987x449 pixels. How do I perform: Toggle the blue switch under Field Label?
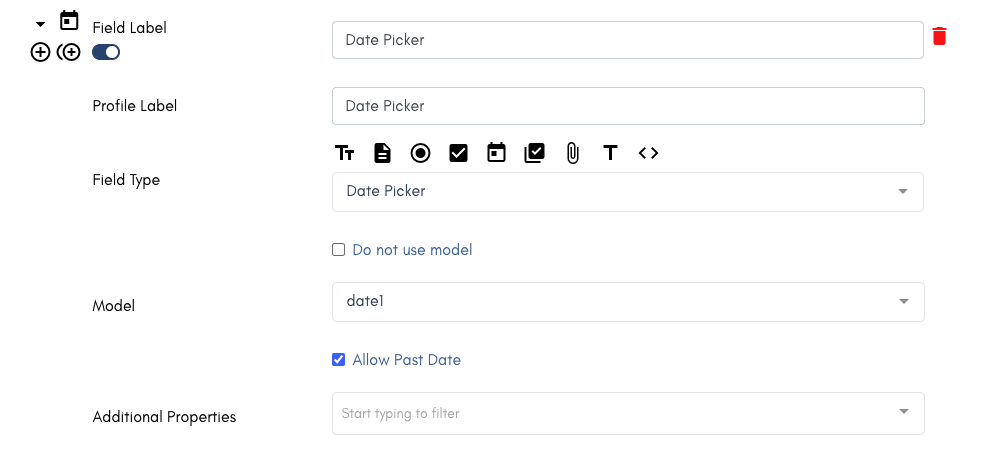pos(106,52)
